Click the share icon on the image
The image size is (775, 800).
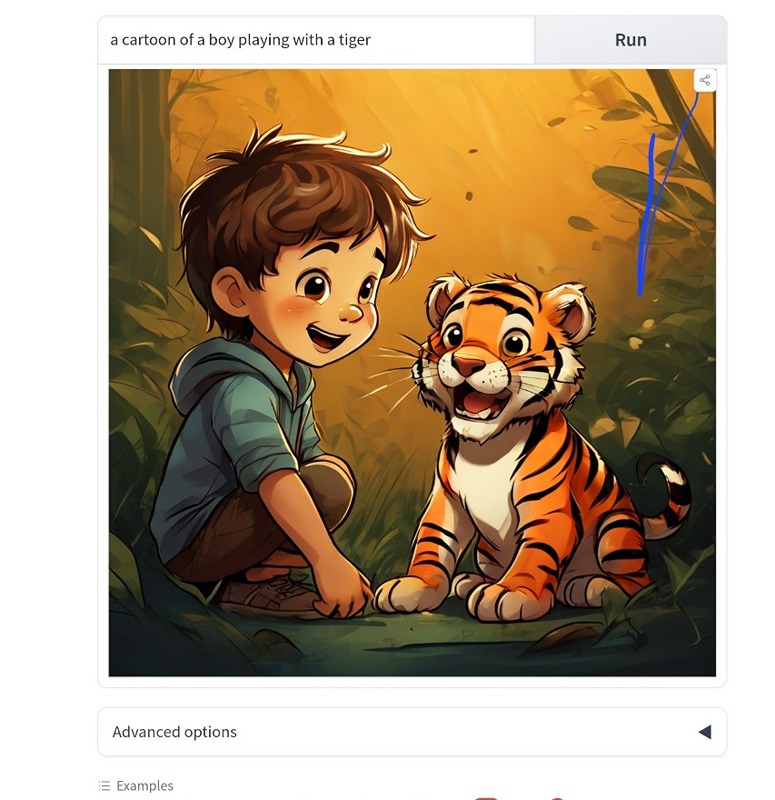coord(705,81)
